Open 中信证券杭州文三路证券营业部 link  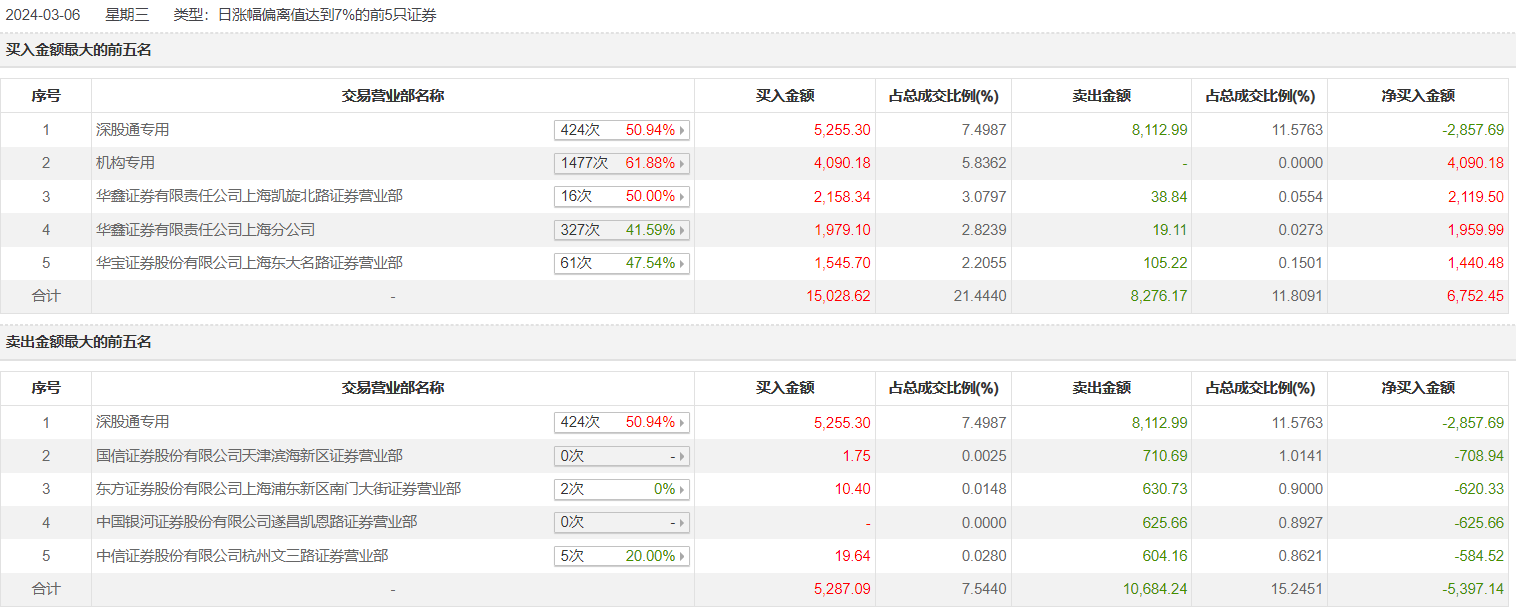(x=242, y=556)
